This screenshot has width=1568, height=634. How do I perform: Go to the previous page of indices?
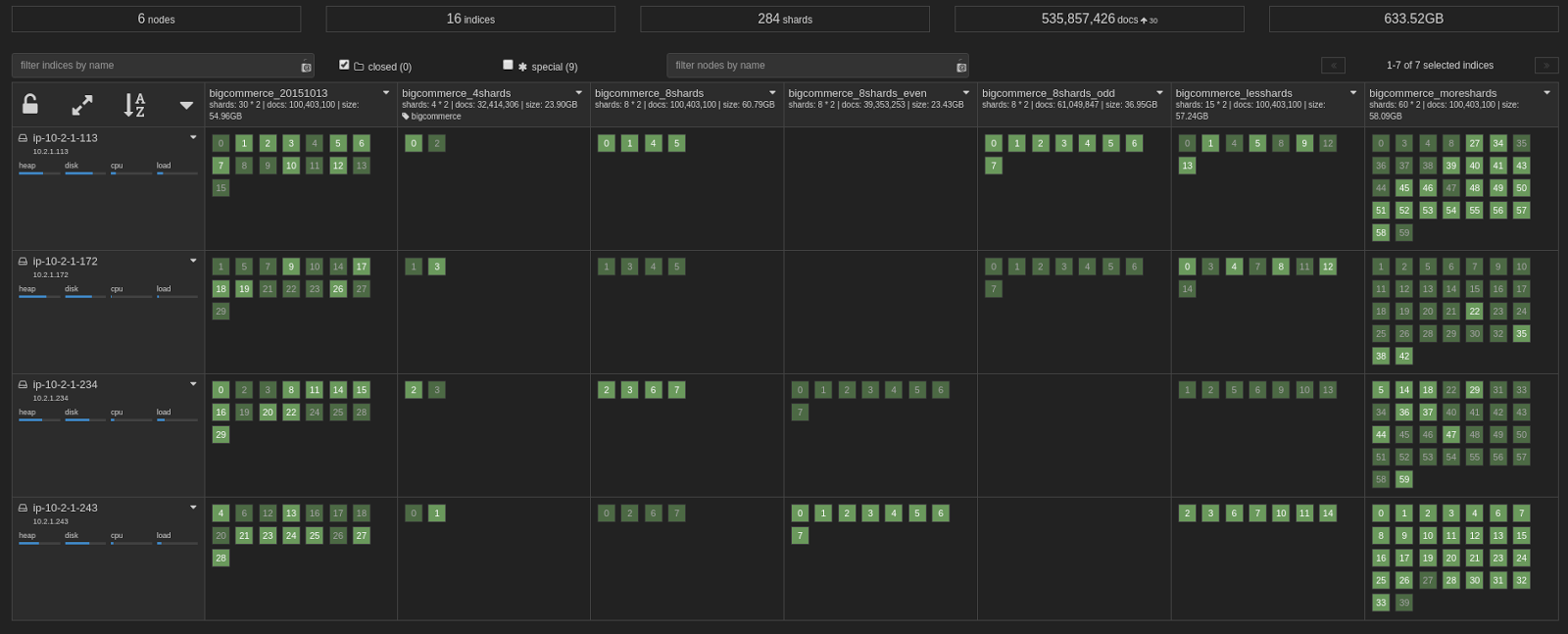(x=1333, y=66)
